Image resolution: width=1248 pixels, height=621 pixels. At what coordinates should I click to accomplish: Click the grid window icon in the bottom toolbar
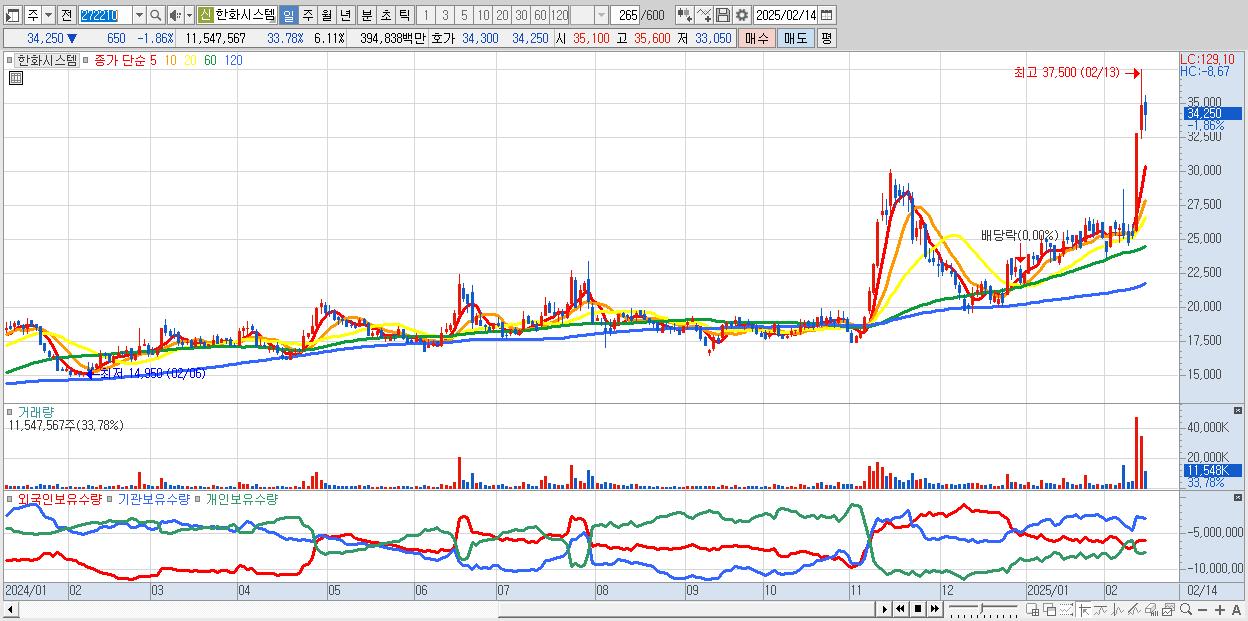tap(1032, 610)
